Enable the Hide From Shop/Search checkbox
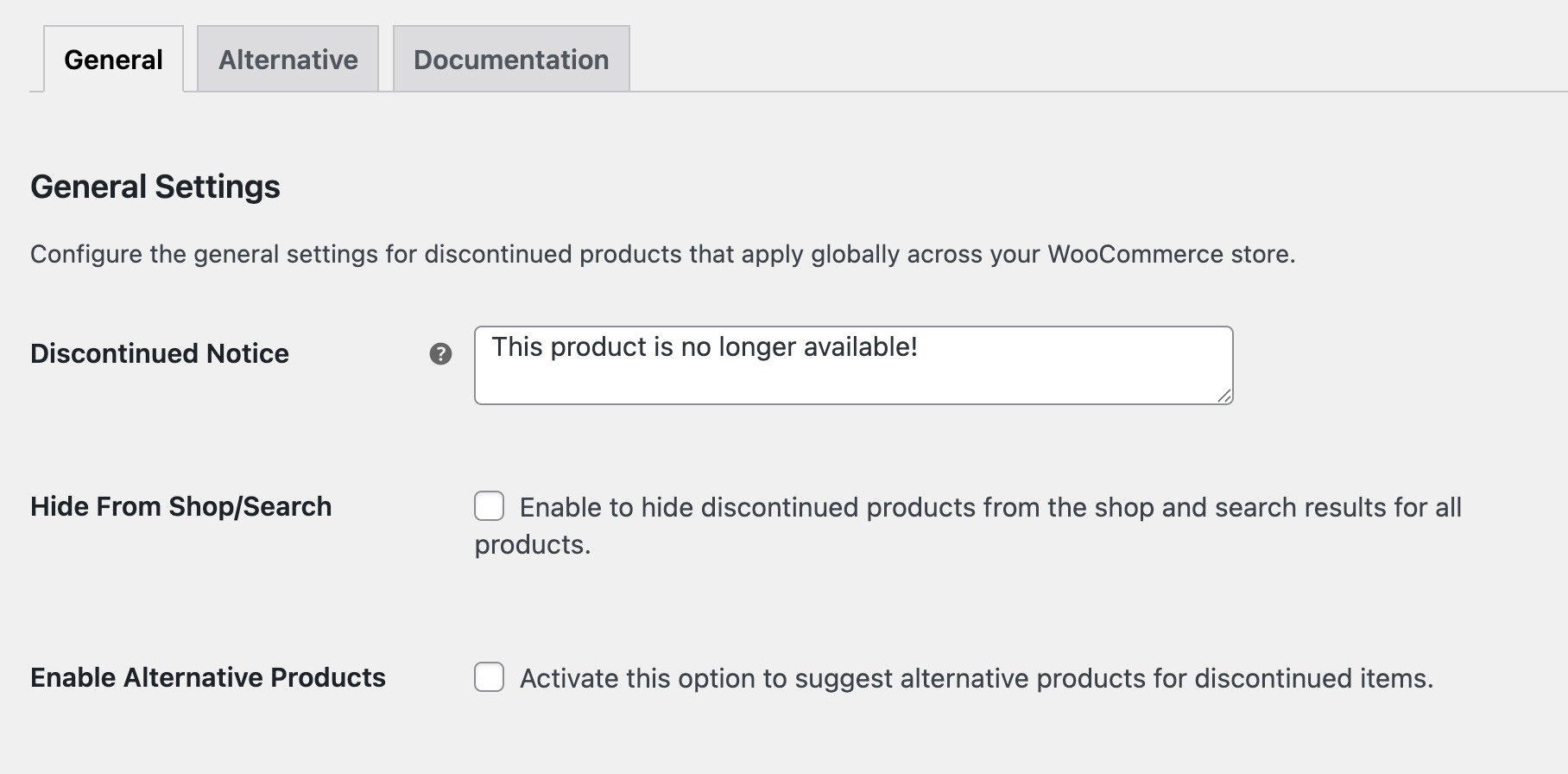The width and height of the screenshot is (1568, 774). click(489, 506)
